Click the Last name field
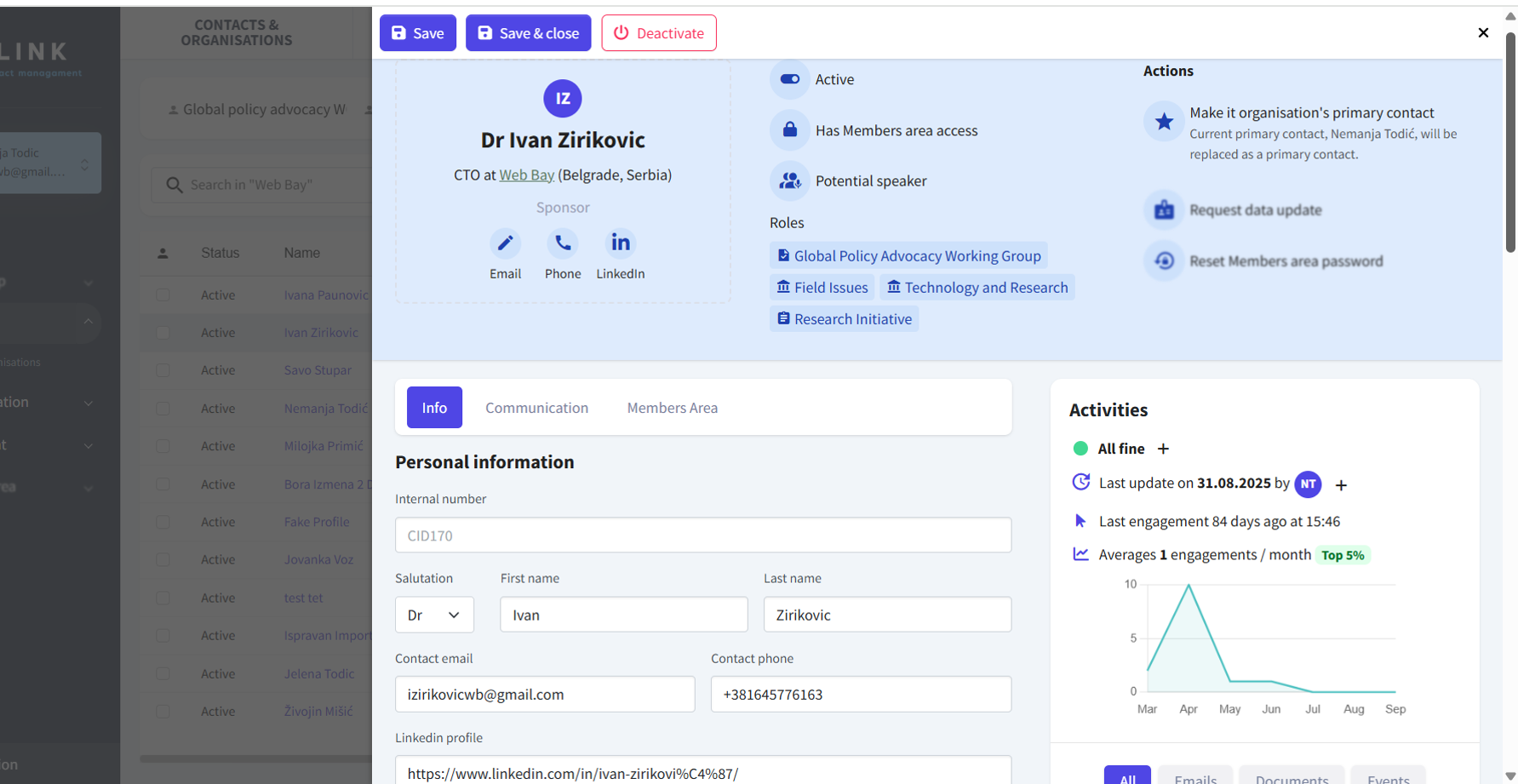This screenshot has width=1518, height=784. 887,615
